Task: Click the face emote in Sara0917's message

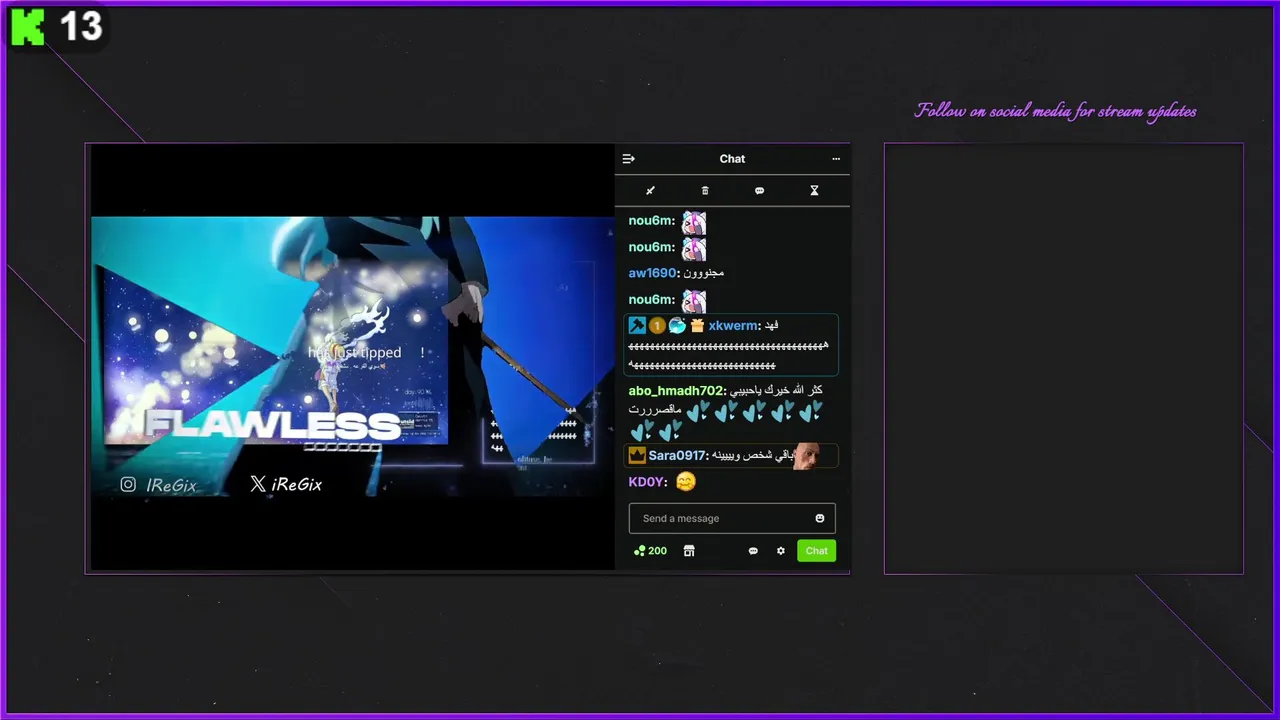Action: [807, 456]
